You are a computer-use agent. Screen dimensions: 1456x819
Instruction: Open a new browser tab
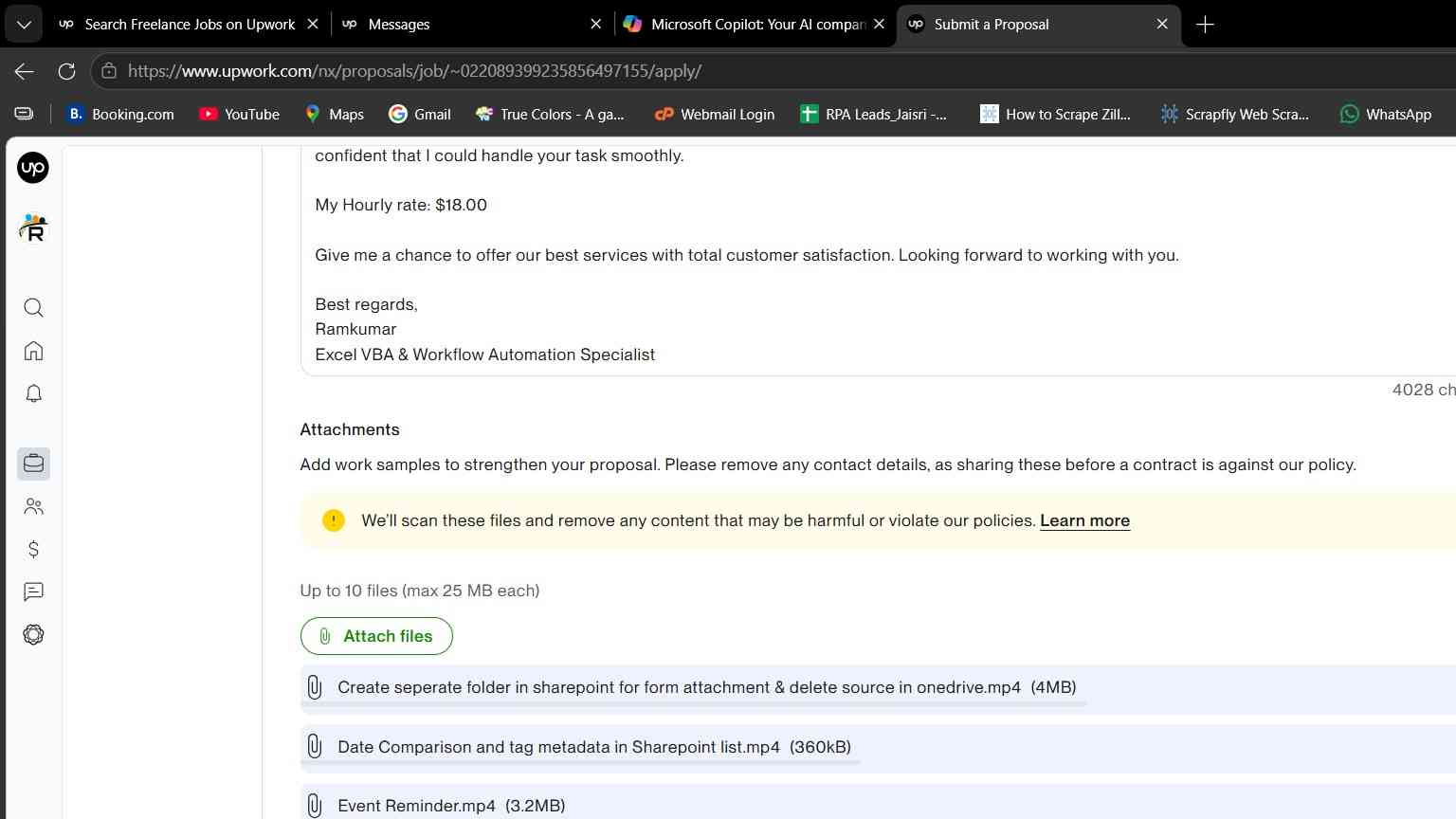[x=1205, y=25]
